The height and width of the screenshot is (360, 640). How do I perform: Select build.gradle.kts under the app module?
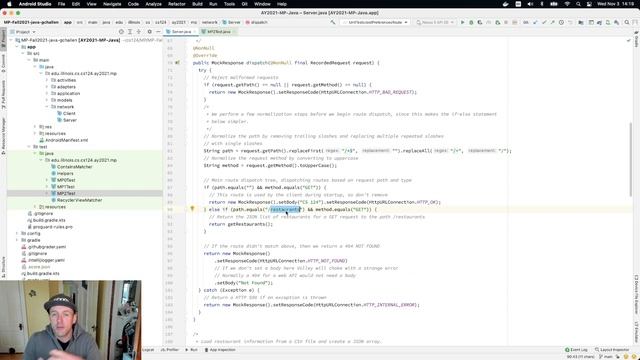tap(49, 220)
